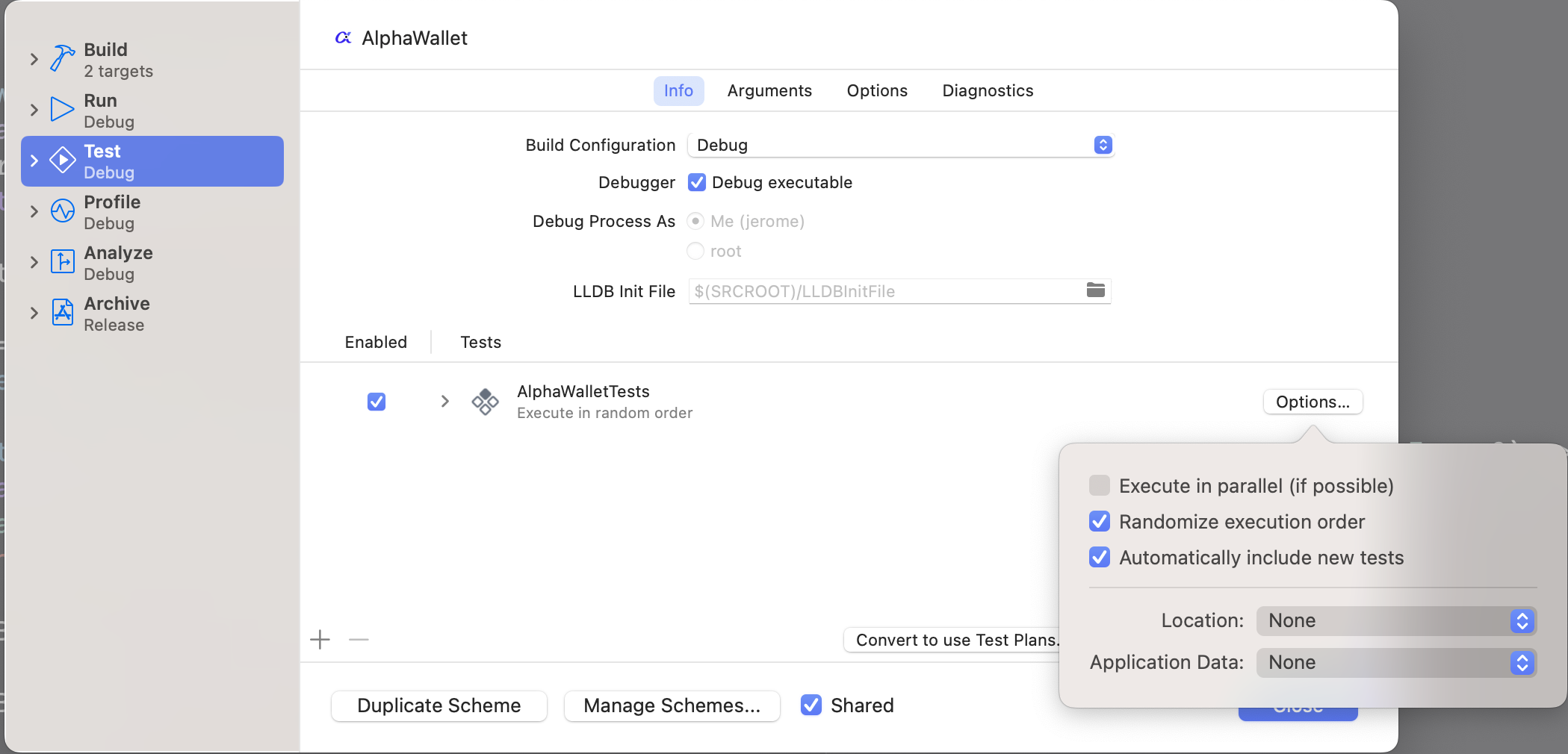This screenshot has width=1568, height=754.
Task: Expand the Run scheme action
Action: (x=34, y=110)
